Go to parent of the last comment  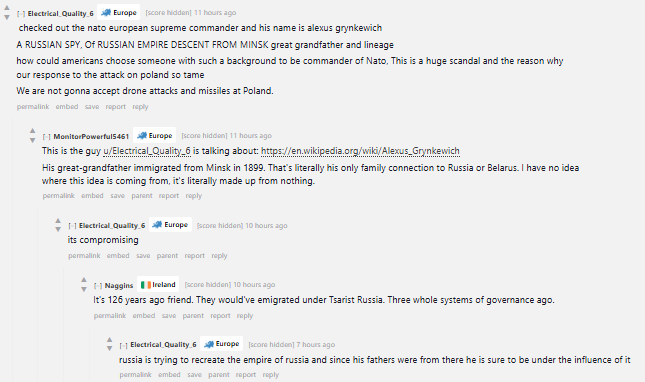[219, 375]
